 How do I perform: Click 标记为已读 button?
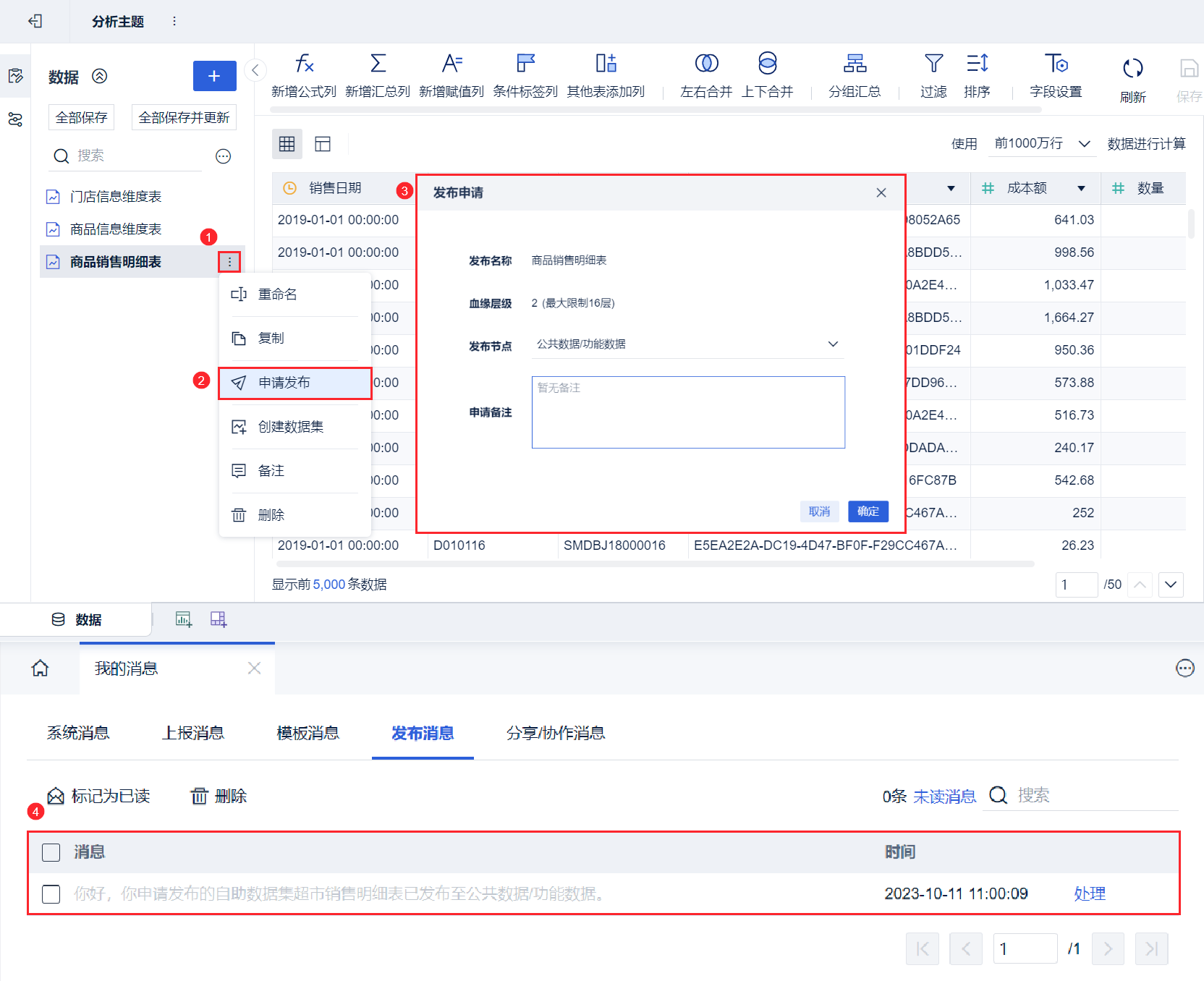(x=99, y=797)
